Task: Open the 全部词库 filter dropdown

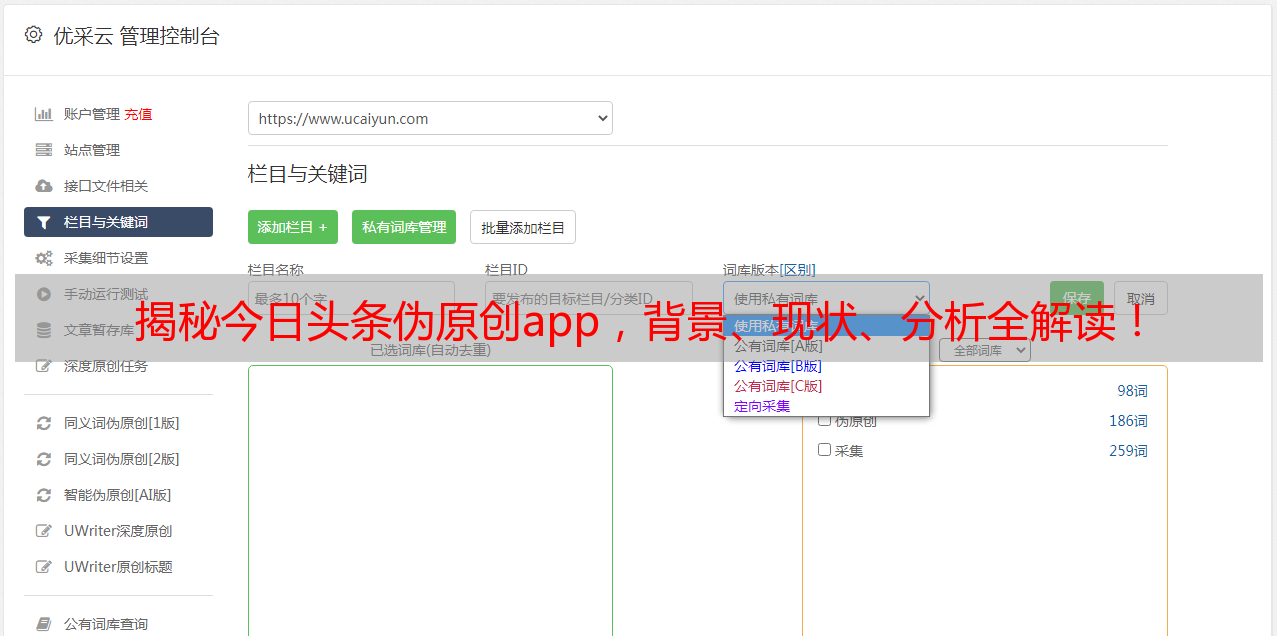Action: click(985, 350)
